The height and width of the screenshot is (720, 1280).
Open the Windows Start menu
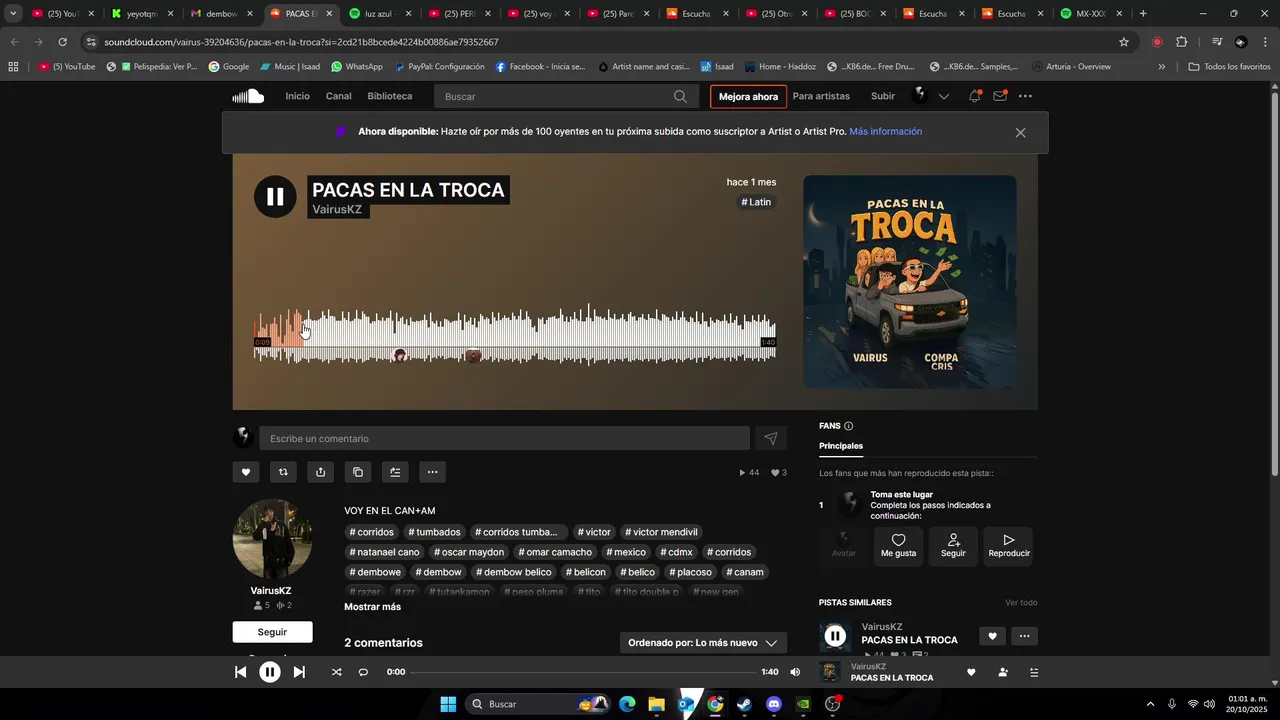448,704
